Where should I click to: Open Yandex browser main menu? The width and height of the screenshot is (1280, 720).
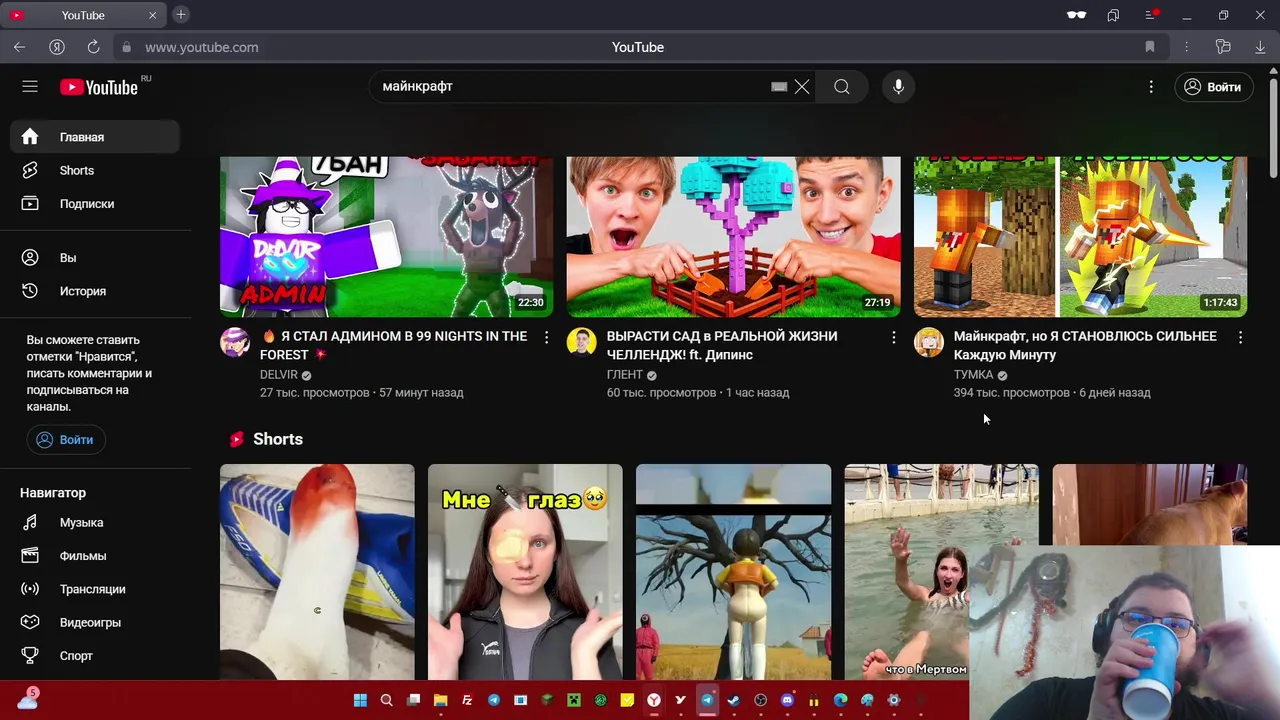pyautogui.click(x=1150, y=15)
